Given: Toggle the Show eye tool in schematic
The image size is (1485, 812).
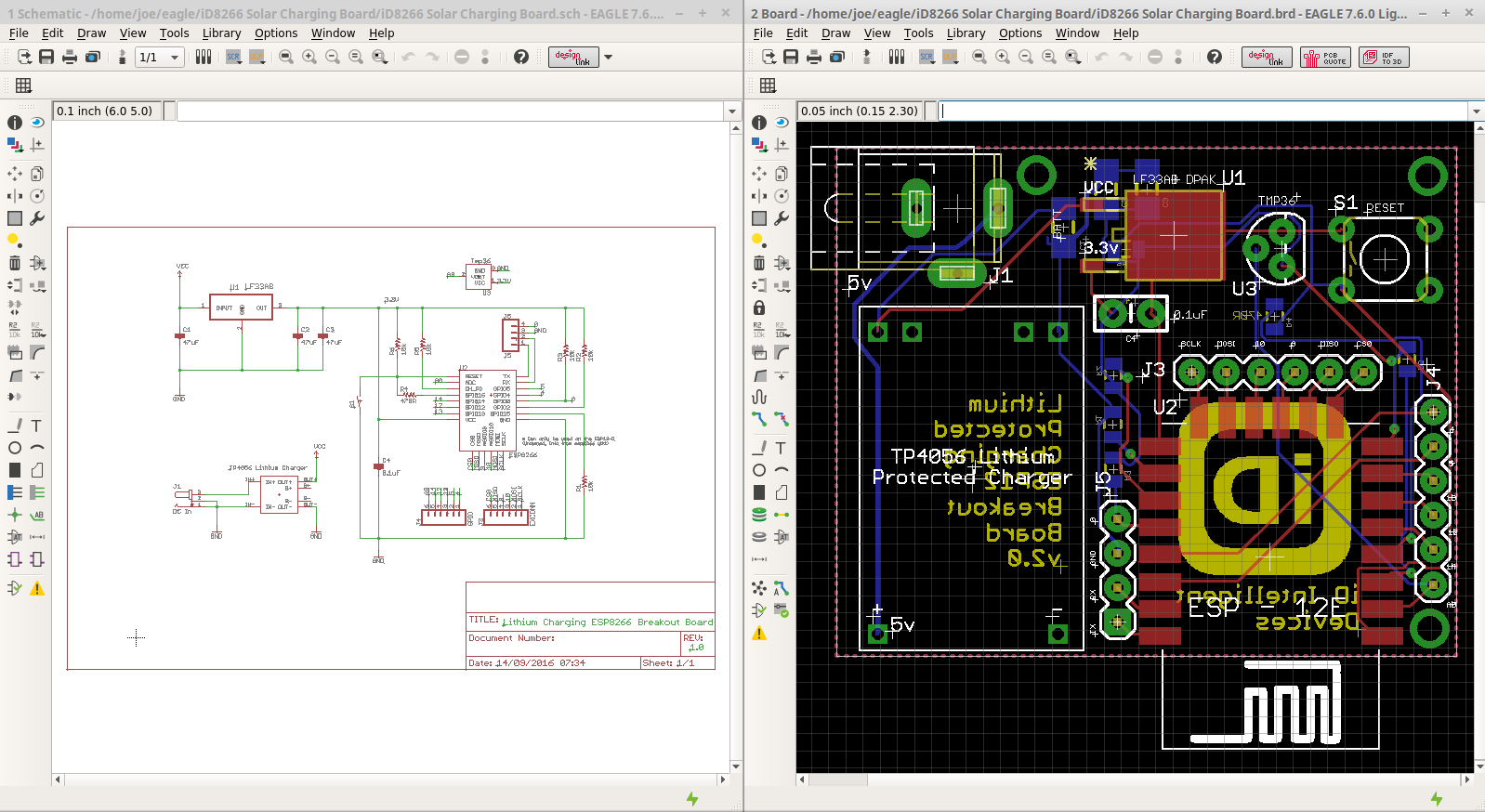Looking at the screenshot, I should click(x=37, y=123).
